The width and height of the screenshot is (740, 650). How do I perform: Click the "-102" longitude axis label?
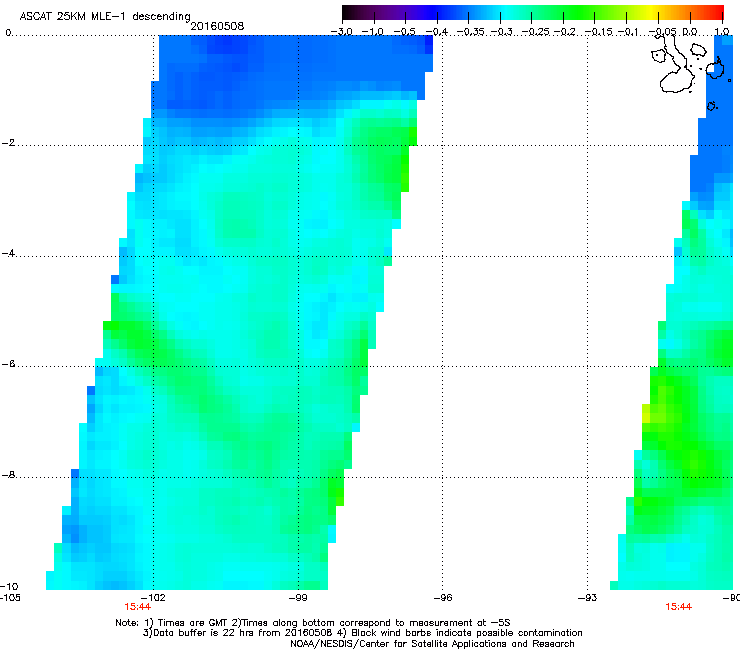(x=153, y=598)
